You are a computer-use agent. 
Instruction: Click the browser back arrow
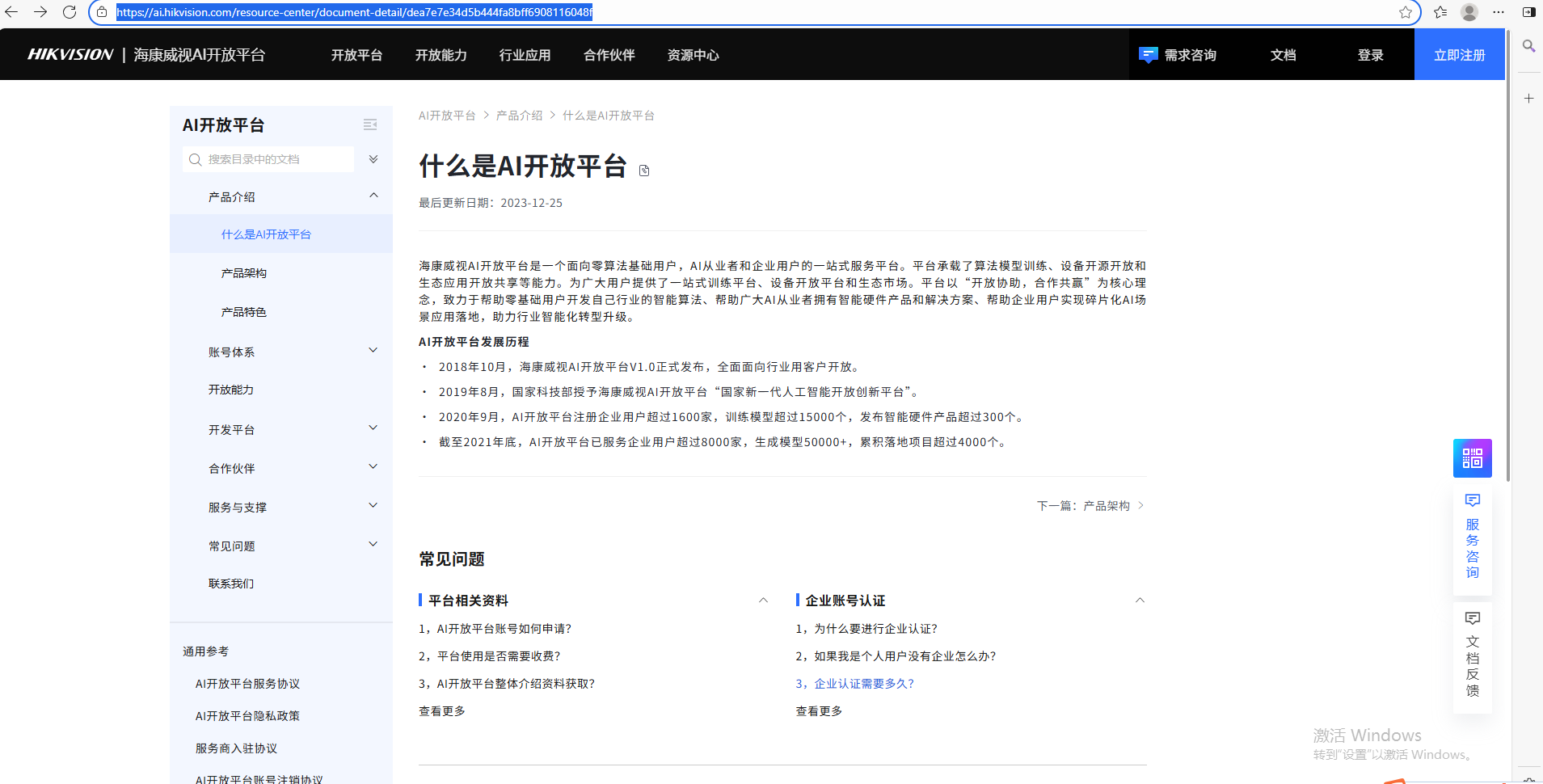click(x=11, y=12)
